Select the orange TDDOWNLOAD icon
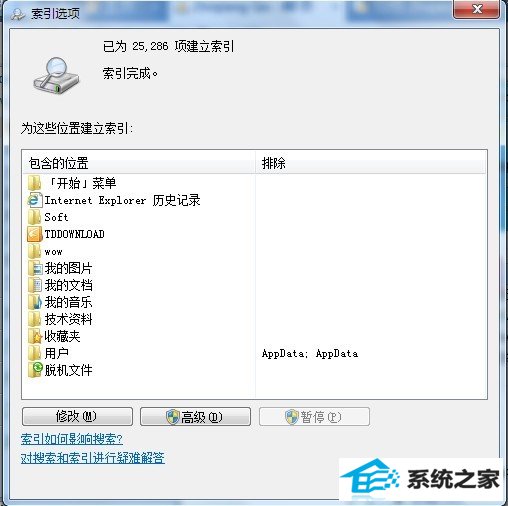 pos(35,234)
